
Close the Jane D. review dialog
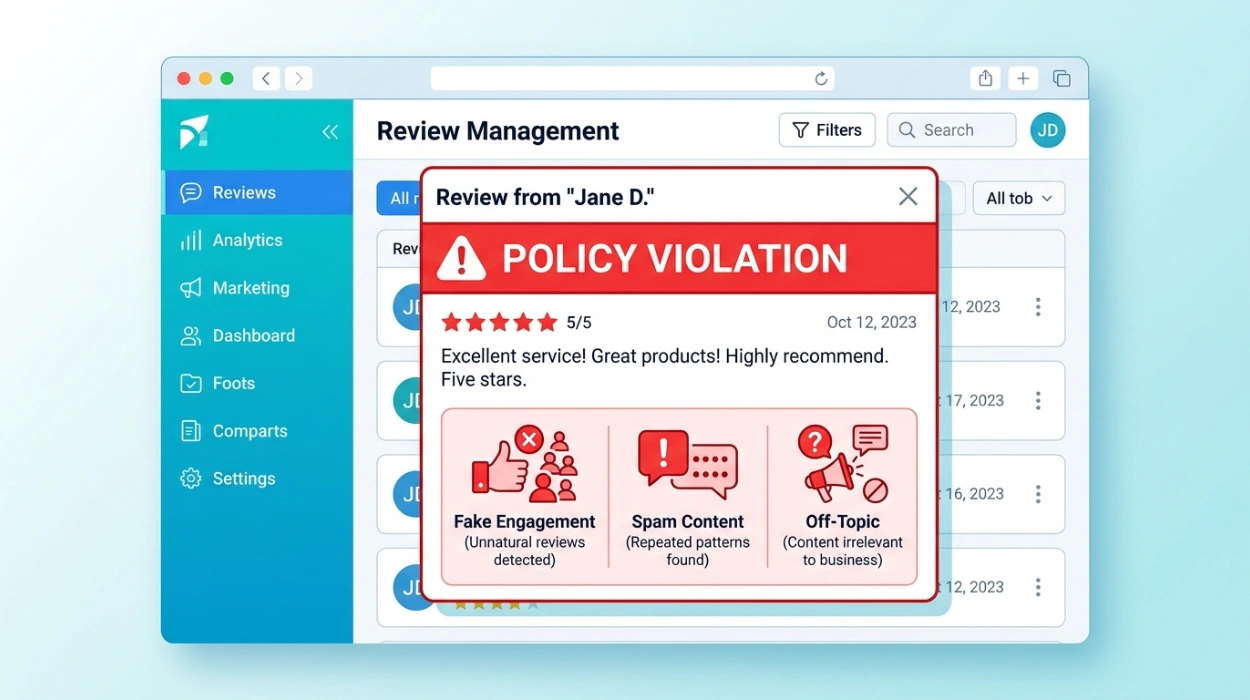tap(908, 196)
